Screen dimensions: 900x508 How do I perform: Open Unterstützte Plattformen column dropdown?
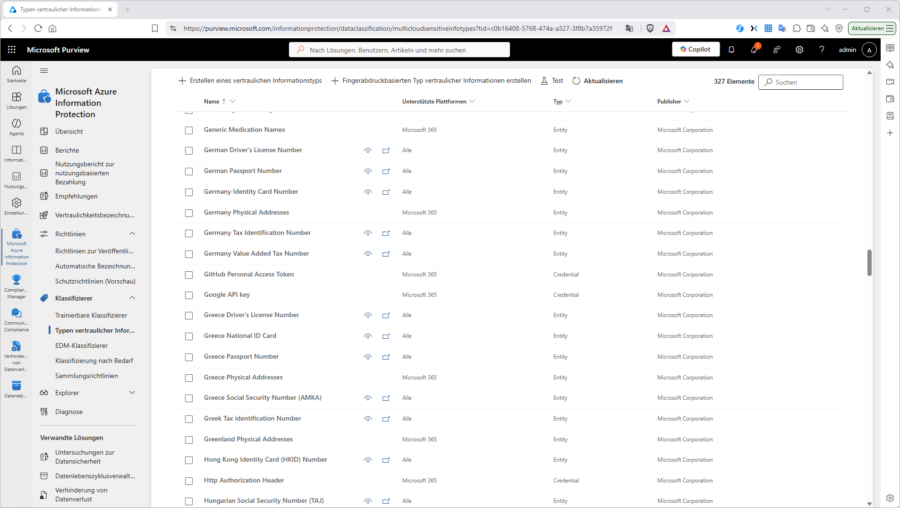(472, 102)
